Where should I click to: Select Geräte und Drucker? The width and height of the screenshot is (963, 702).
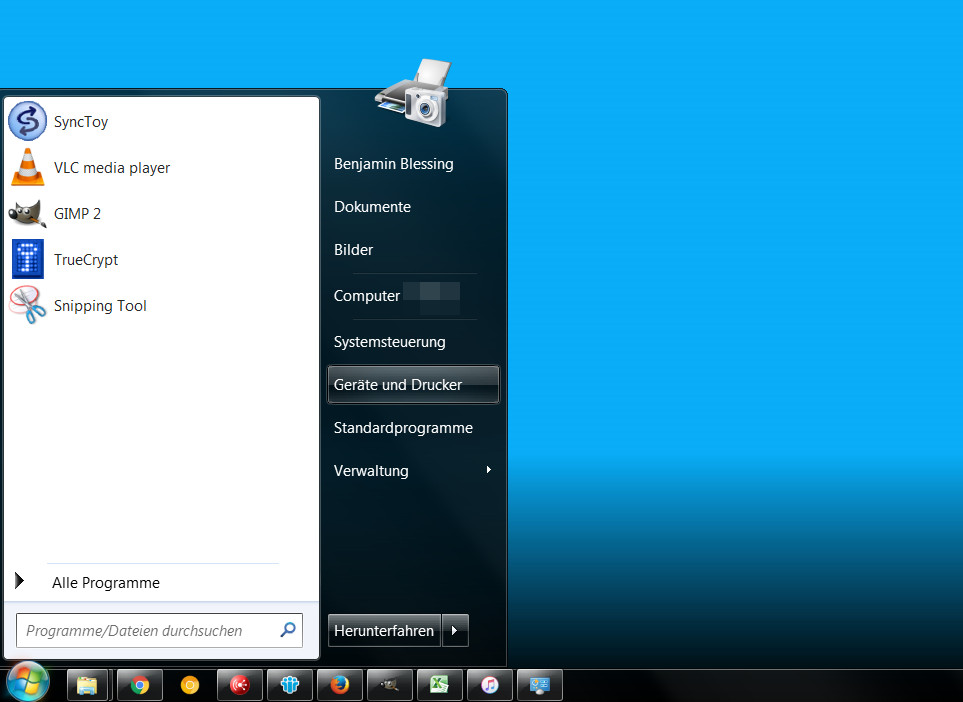(x=413, y=384)
